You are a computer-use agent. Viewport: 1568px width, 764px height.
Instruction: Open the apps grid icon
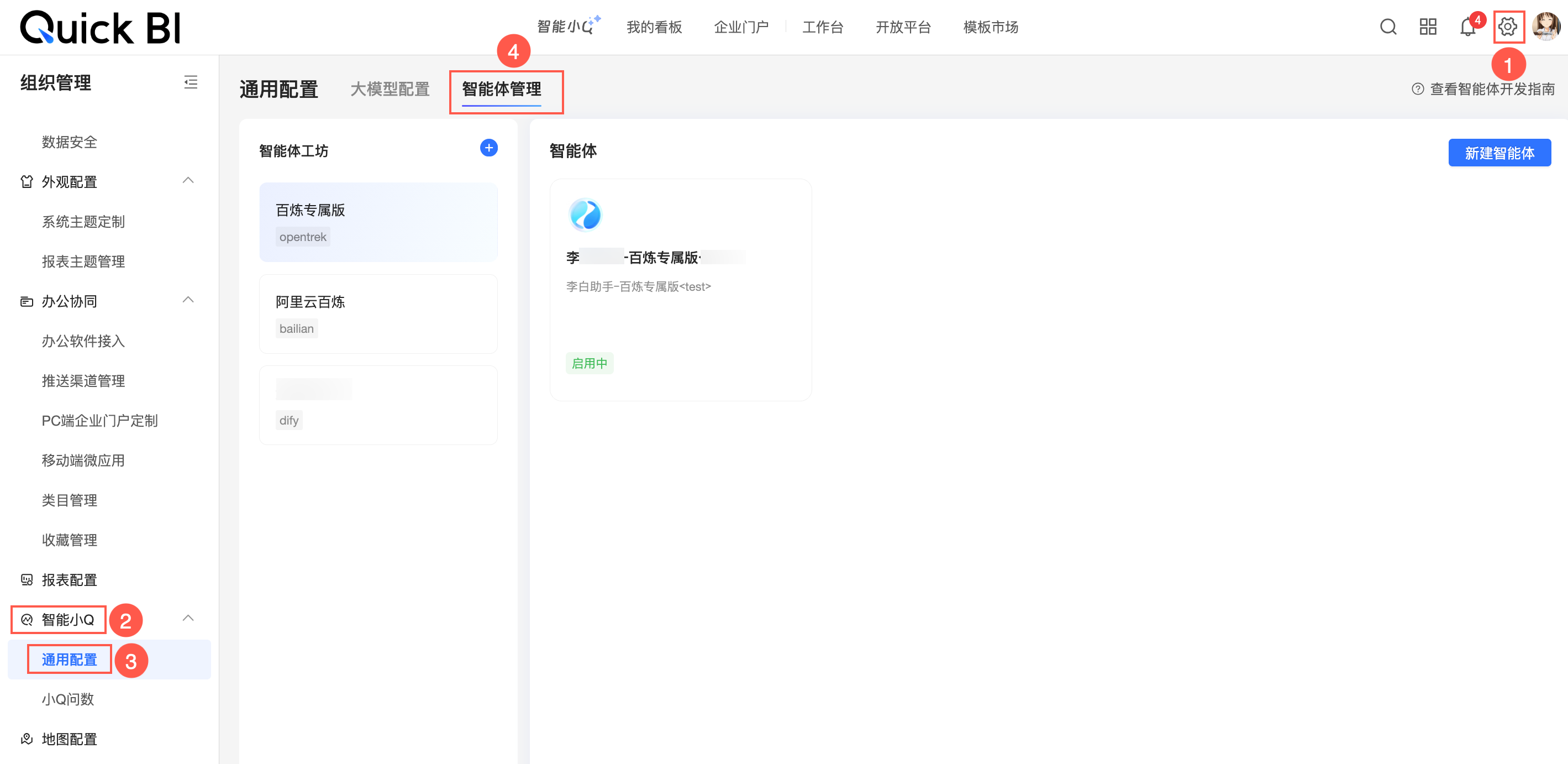(1428, 27)
